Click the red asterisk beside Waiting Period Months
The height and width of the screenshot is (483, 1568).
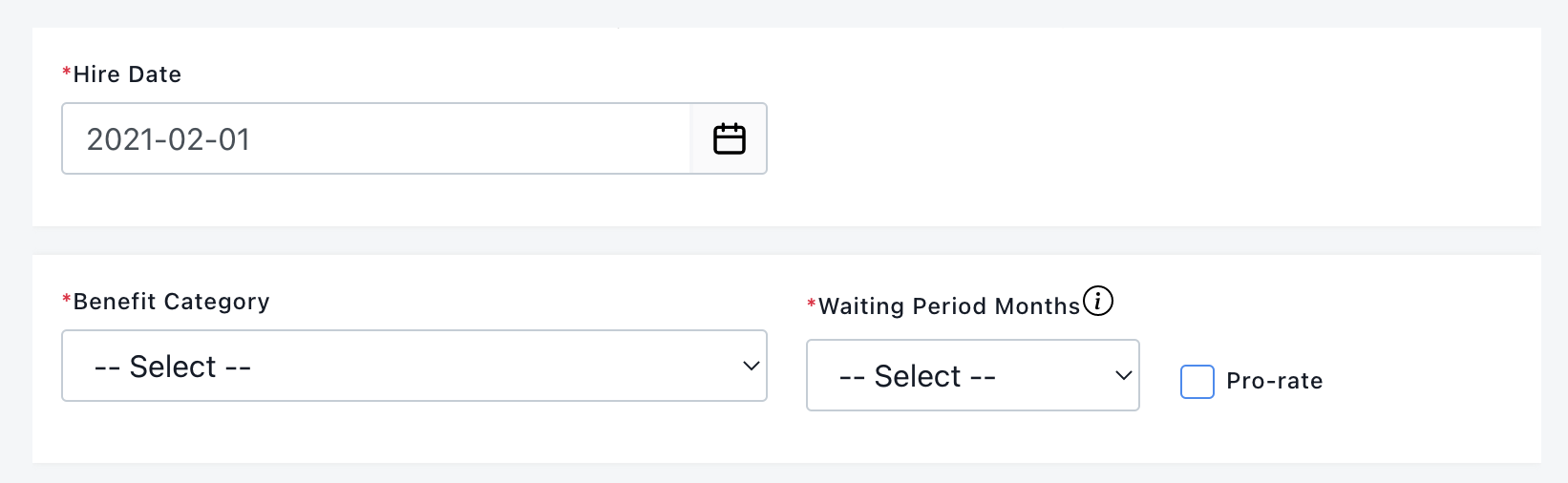(x=812, y=304)
